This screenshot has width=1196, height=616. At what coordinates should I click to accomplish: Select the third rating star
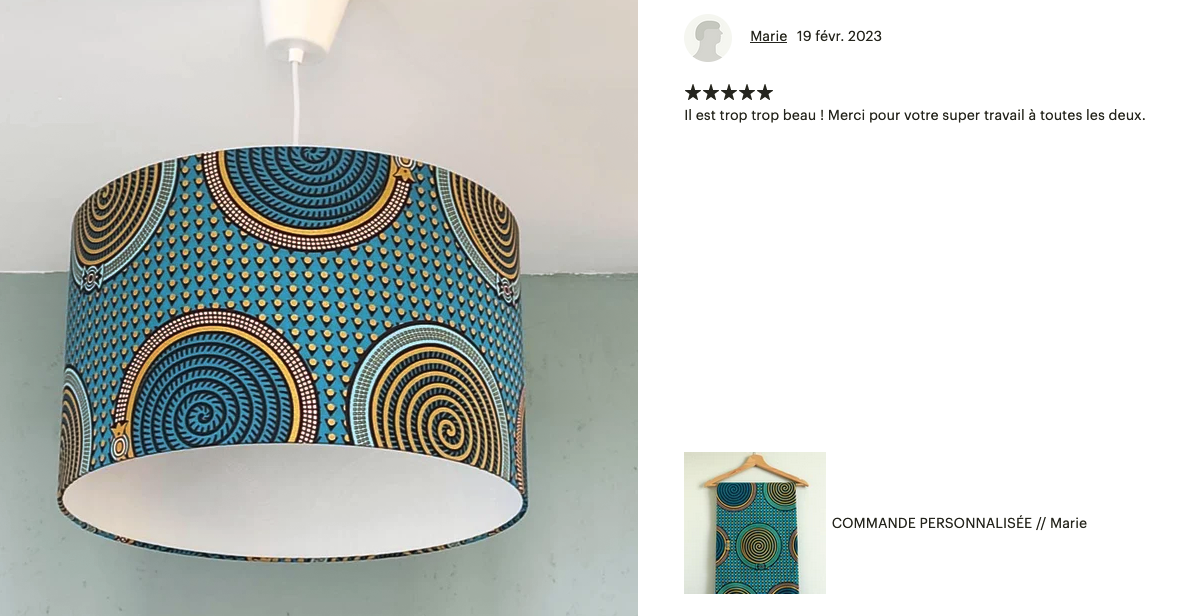728,93
